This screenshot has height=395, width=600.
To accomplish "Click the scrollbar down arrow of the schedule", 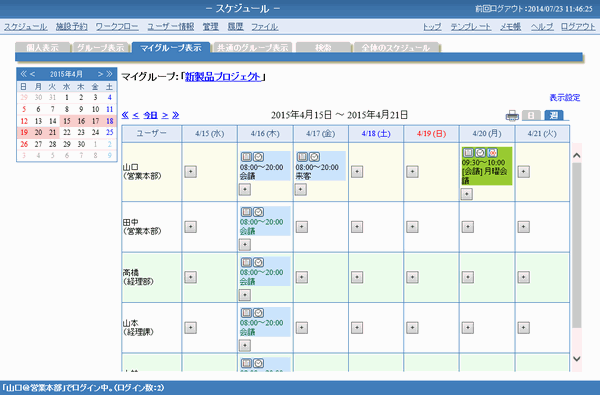I will tap(577, 359).
